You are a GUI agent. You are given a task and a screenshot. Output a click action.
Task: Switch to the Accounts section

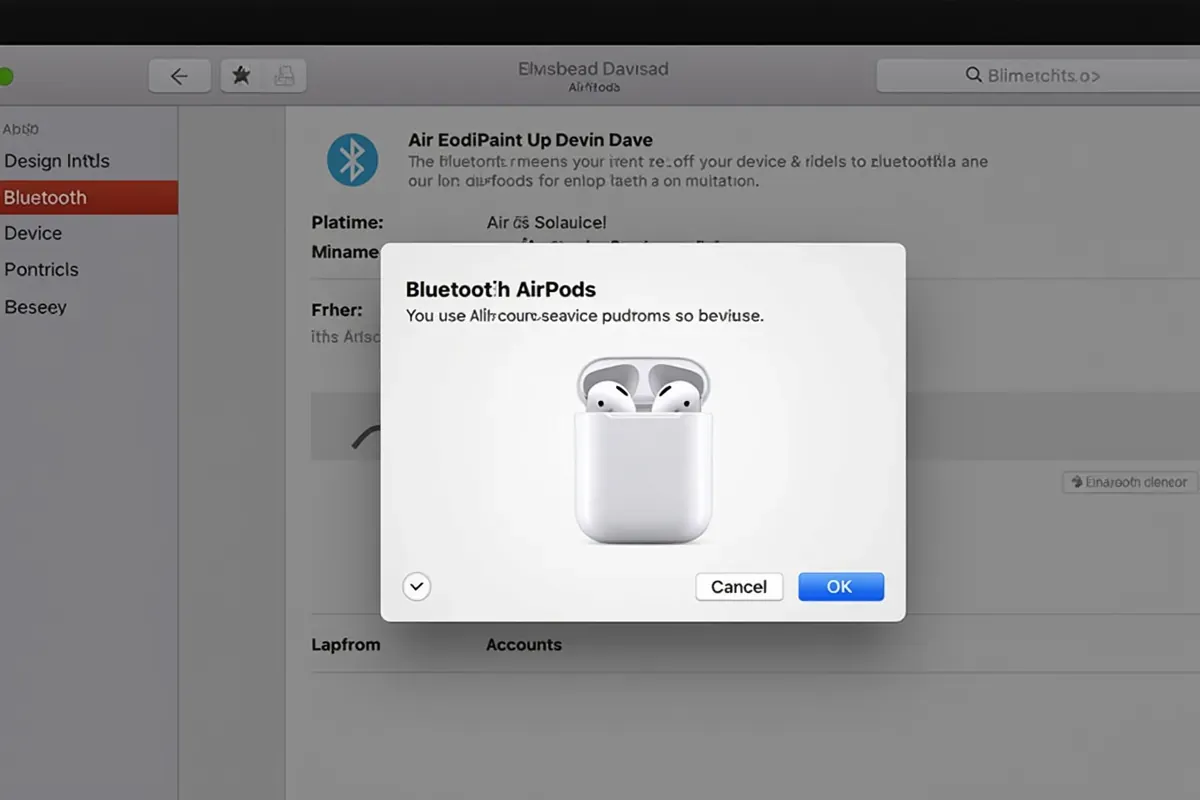[x=524, y=644]
